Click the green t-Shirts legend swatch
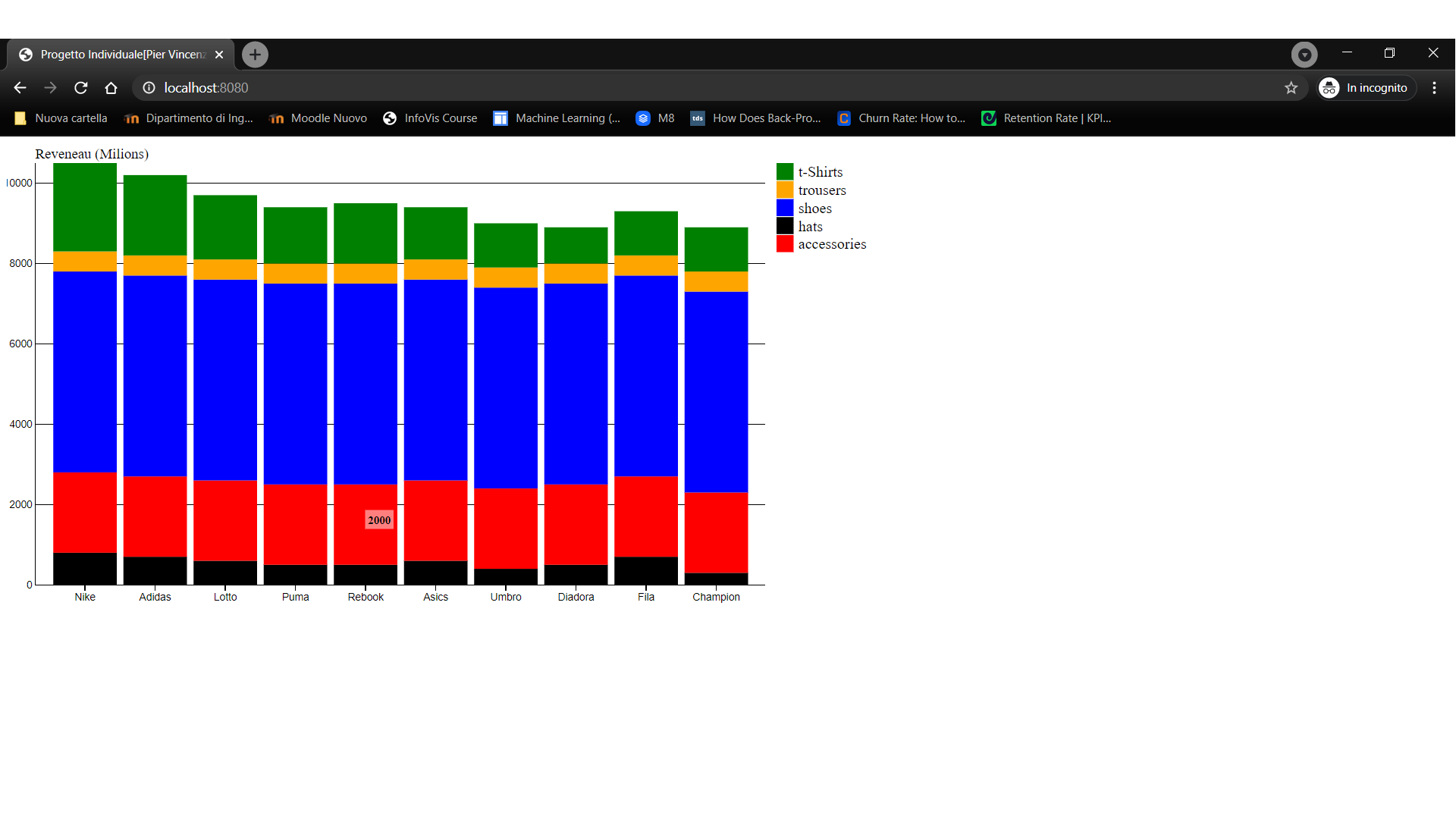Image resolution: width=1456 pixels, height=819 pixels. (x=785, y=172)
